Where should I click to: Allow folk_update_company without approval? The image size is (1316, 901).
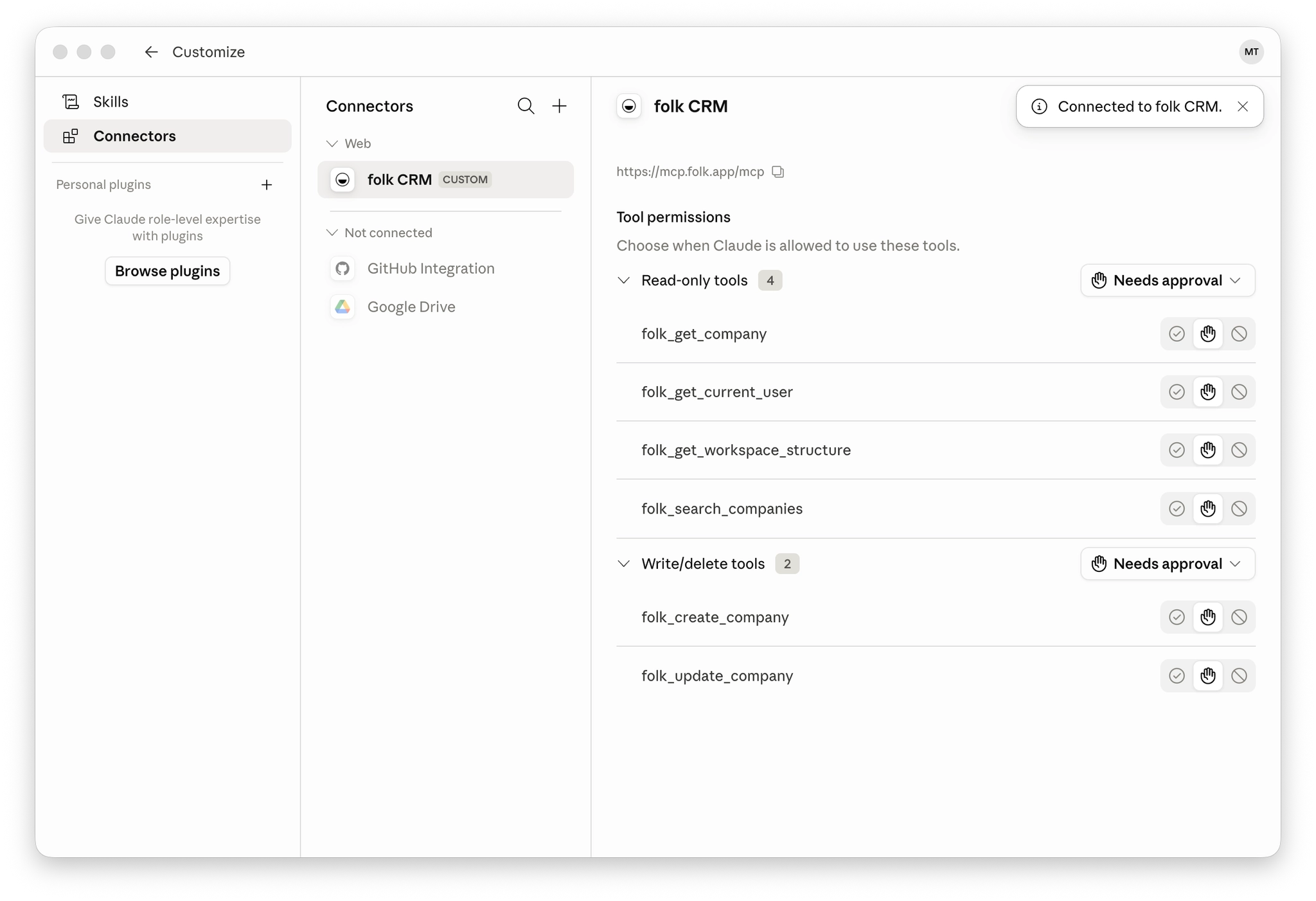coord(1177,676)
